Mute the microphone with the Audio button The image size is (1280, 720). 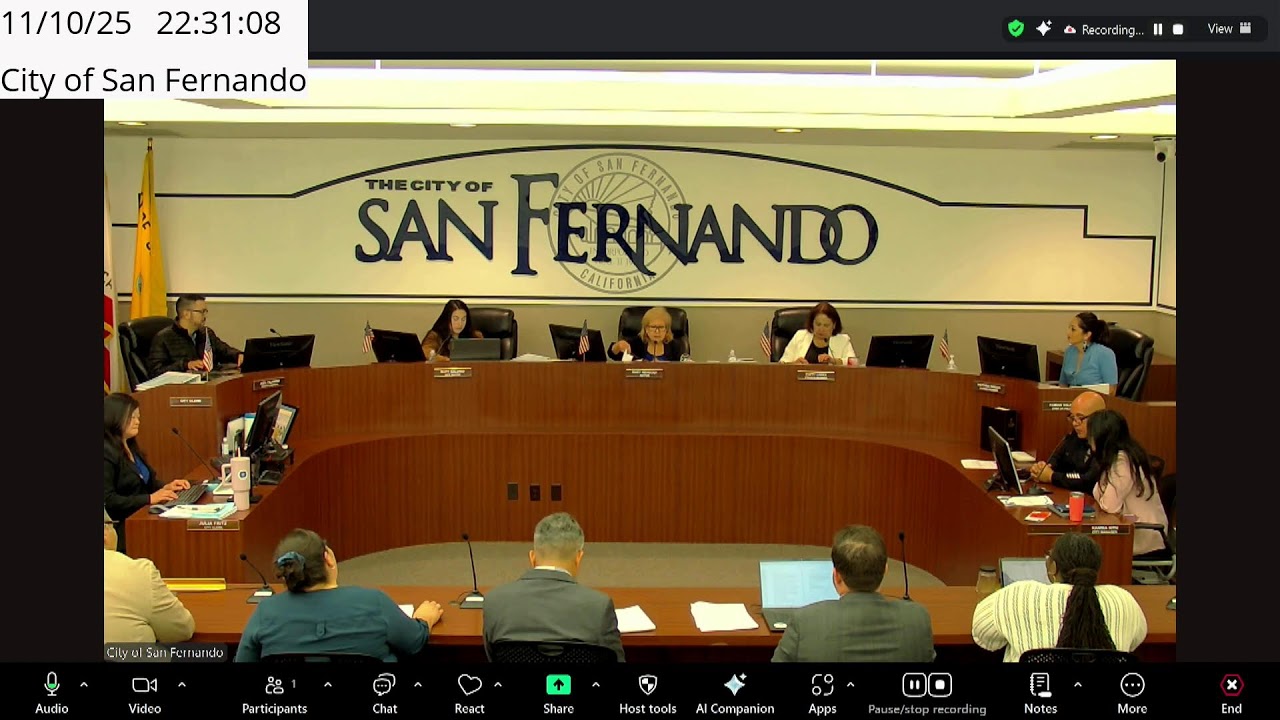tap(52, 694)
